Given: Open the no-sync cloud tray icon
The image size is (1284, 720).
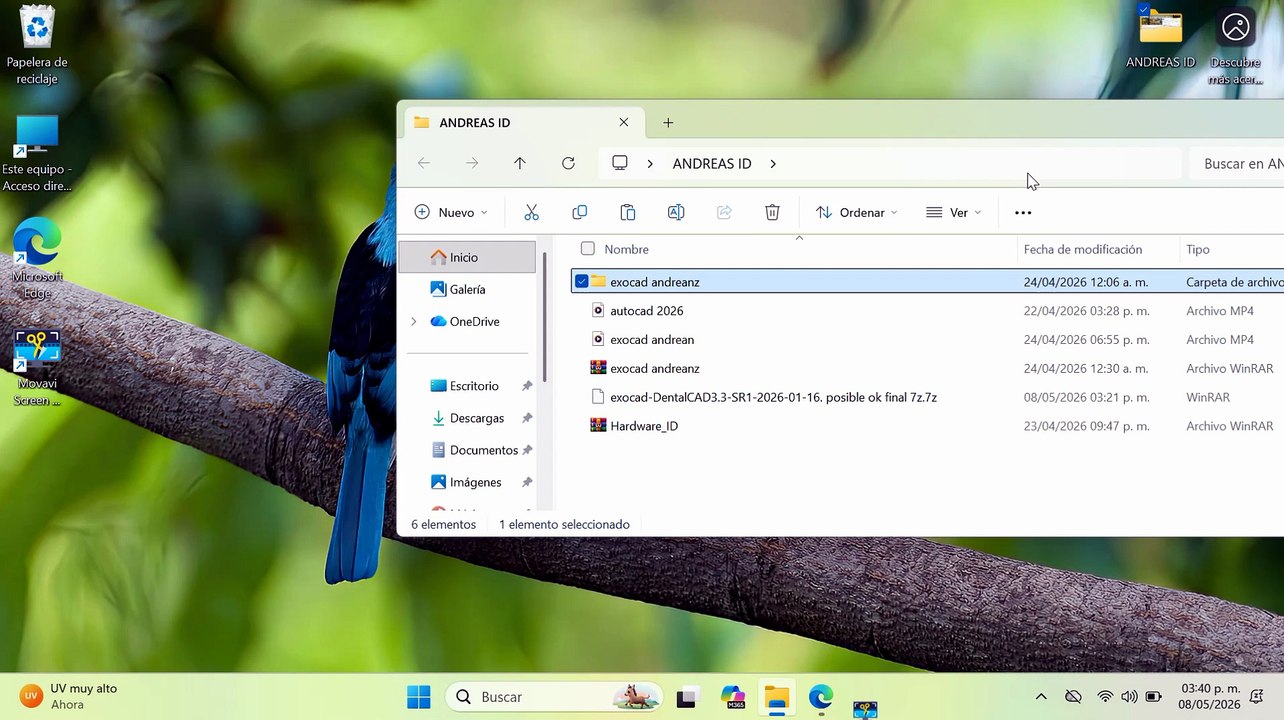Looking at the screenshot, I should 1073,697.
